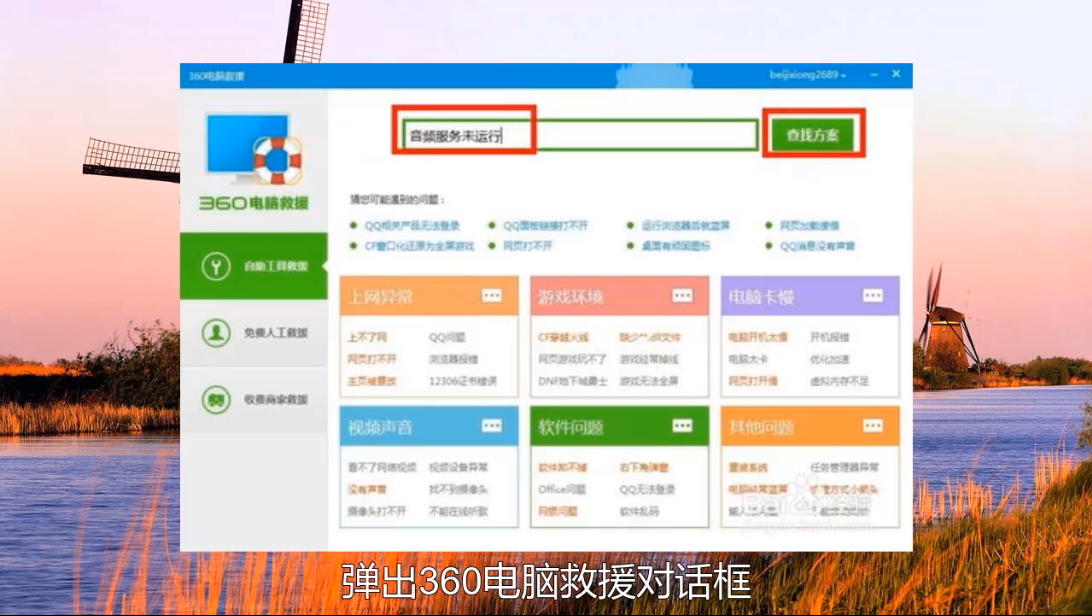Open the QQ相关产品无法登录 suggestion
The width and height of the screenshot is (1092, 616).
click(412, 226)
